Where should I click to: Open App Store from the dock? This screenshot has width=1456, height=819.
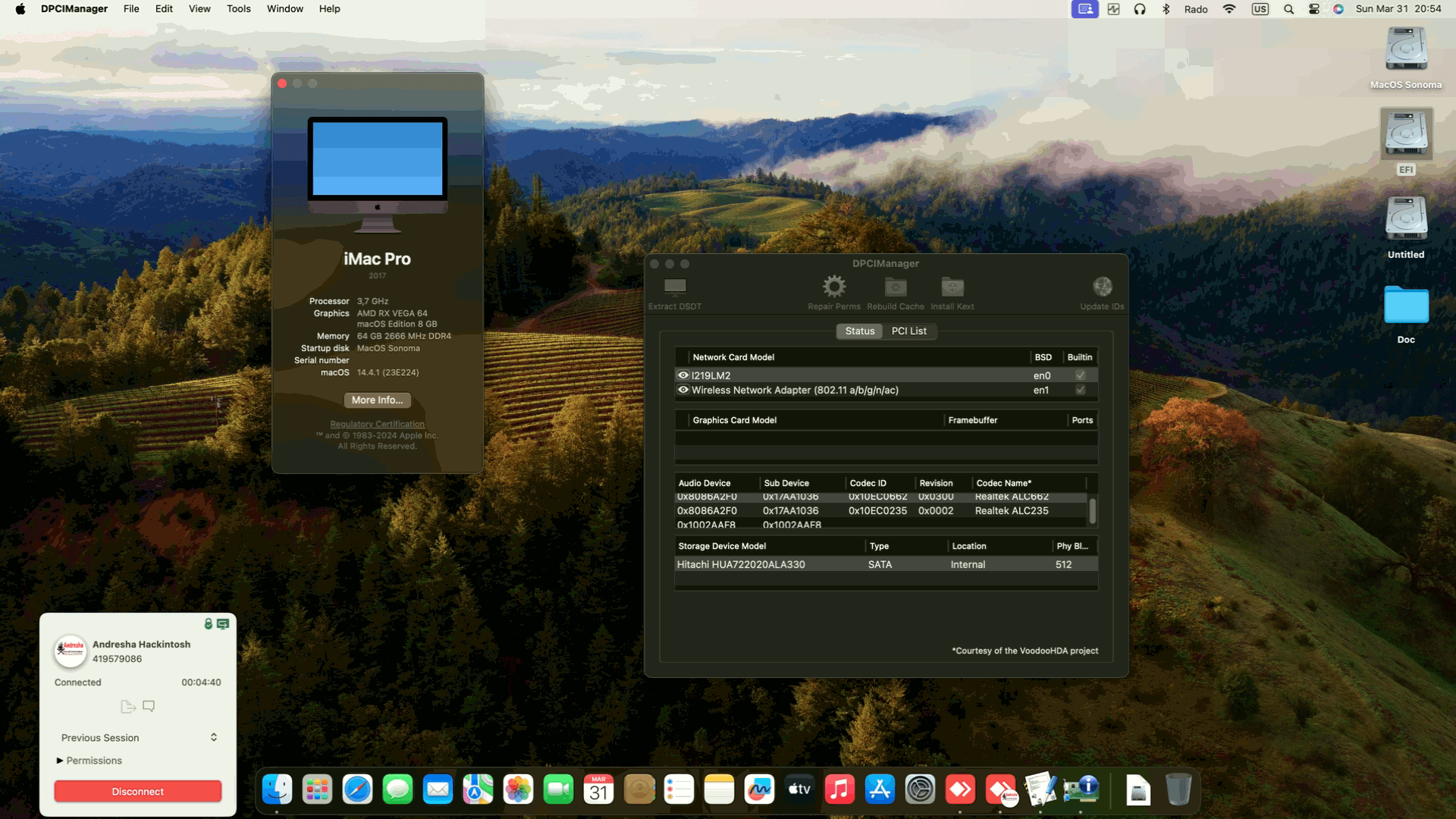[880, 790]
